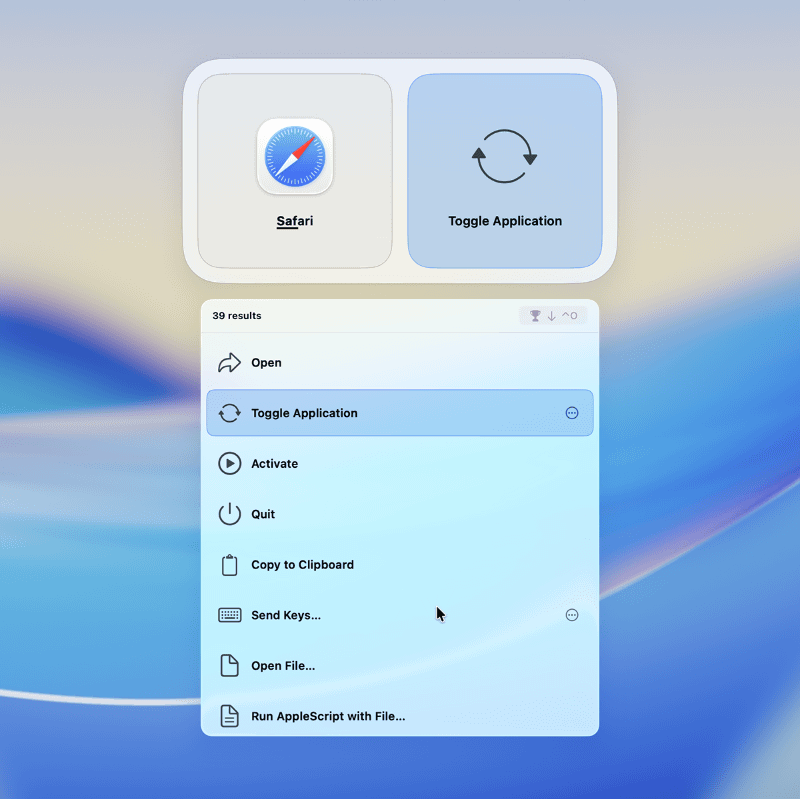Select Run AppleScript with File… action
800x799 pixels.
(x=400, y=716)
